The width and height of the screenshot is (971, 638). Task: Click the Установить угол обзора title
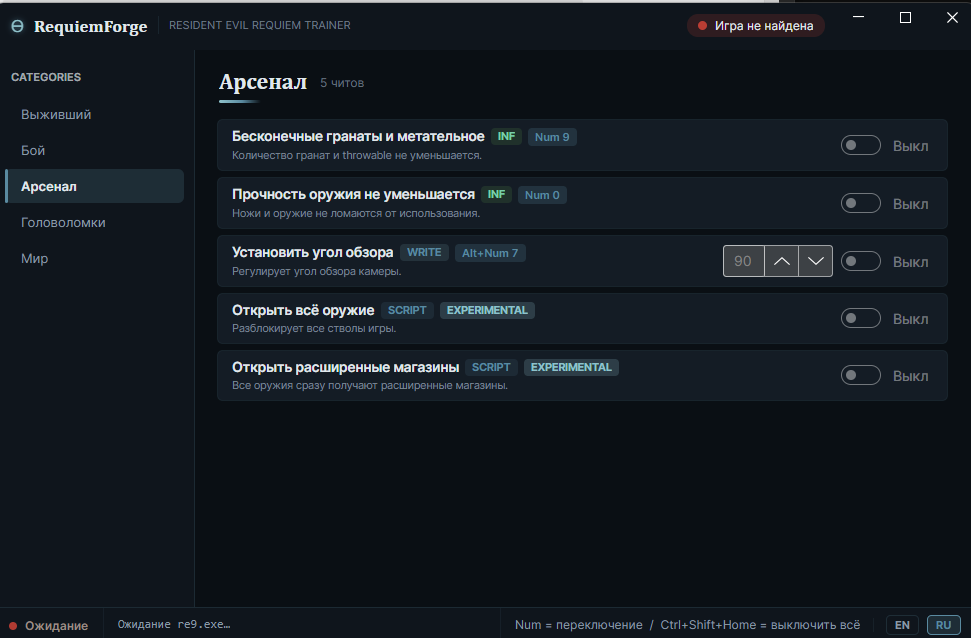(x=312, y=252)
